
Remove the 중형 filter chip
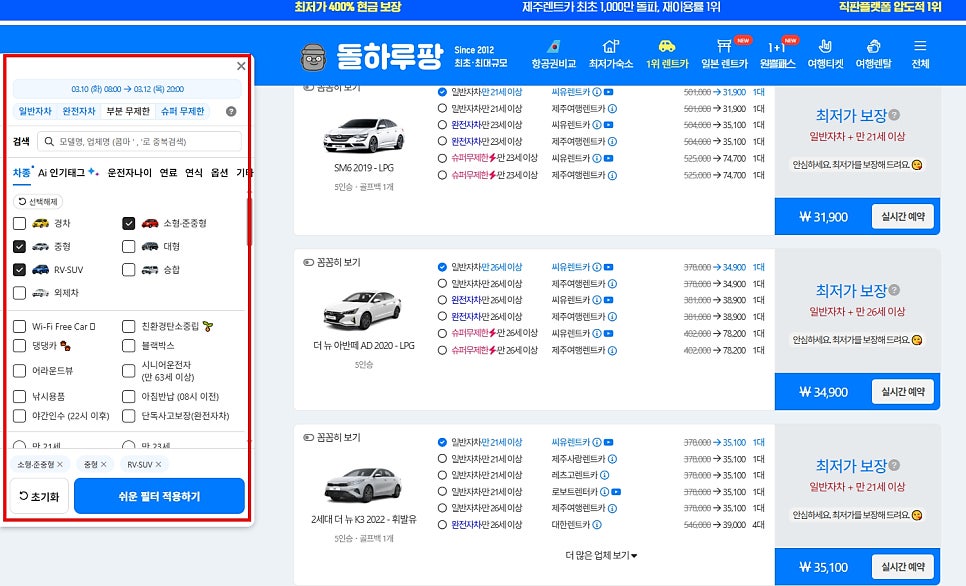coord(104,465)
